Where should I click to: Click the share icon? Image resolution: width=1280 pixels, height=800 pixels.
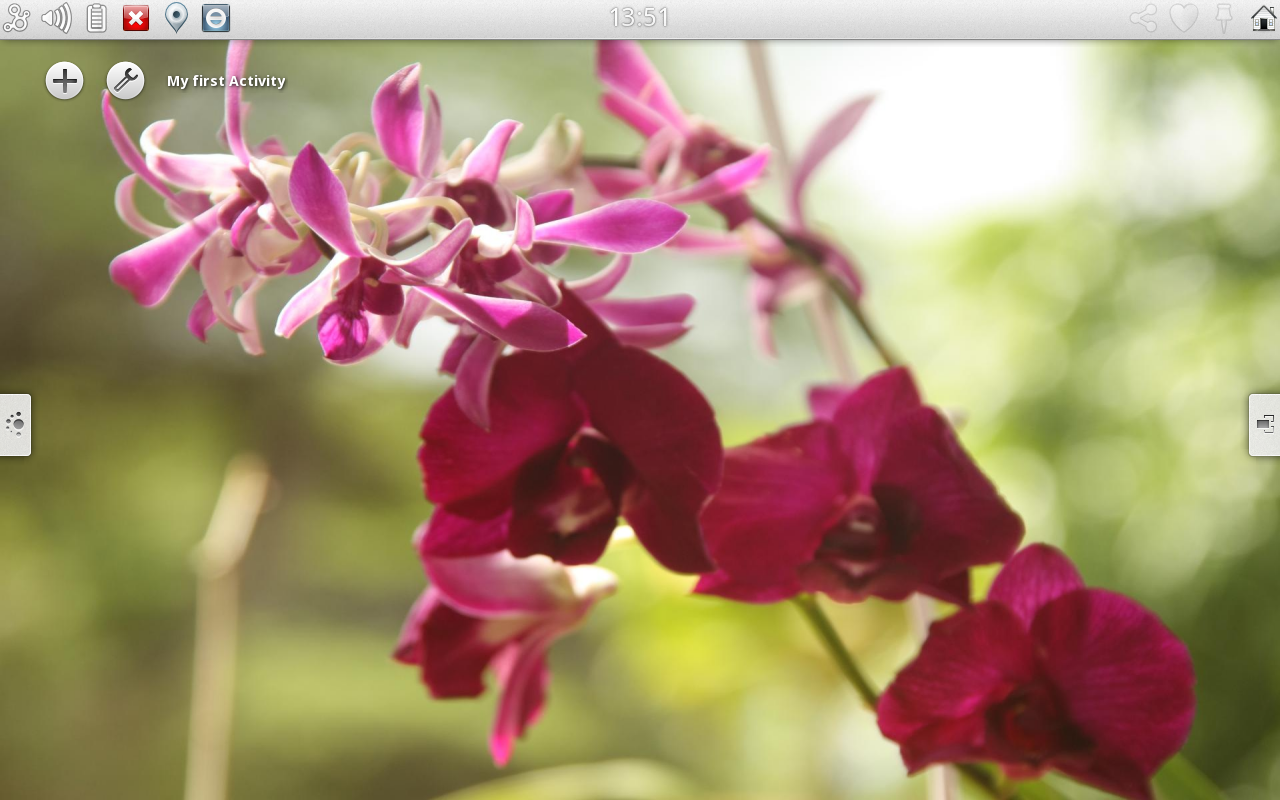tap(1143, 18)
